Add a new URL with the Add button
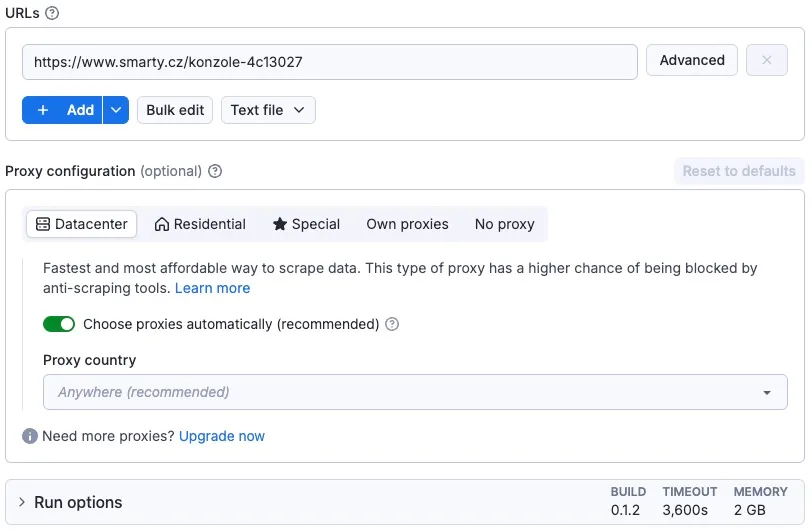 (62, 110)
